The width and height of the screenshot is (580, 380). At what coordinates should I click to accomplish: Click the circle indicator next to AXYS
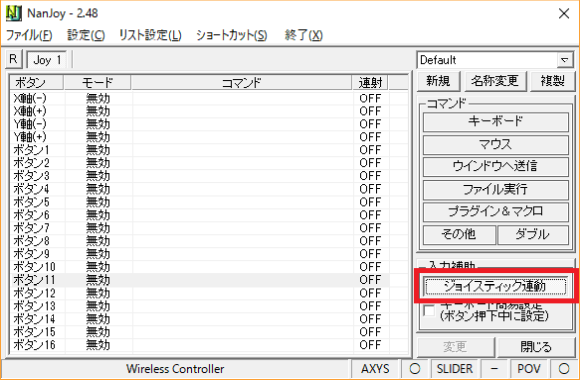(x=415, y=369)
